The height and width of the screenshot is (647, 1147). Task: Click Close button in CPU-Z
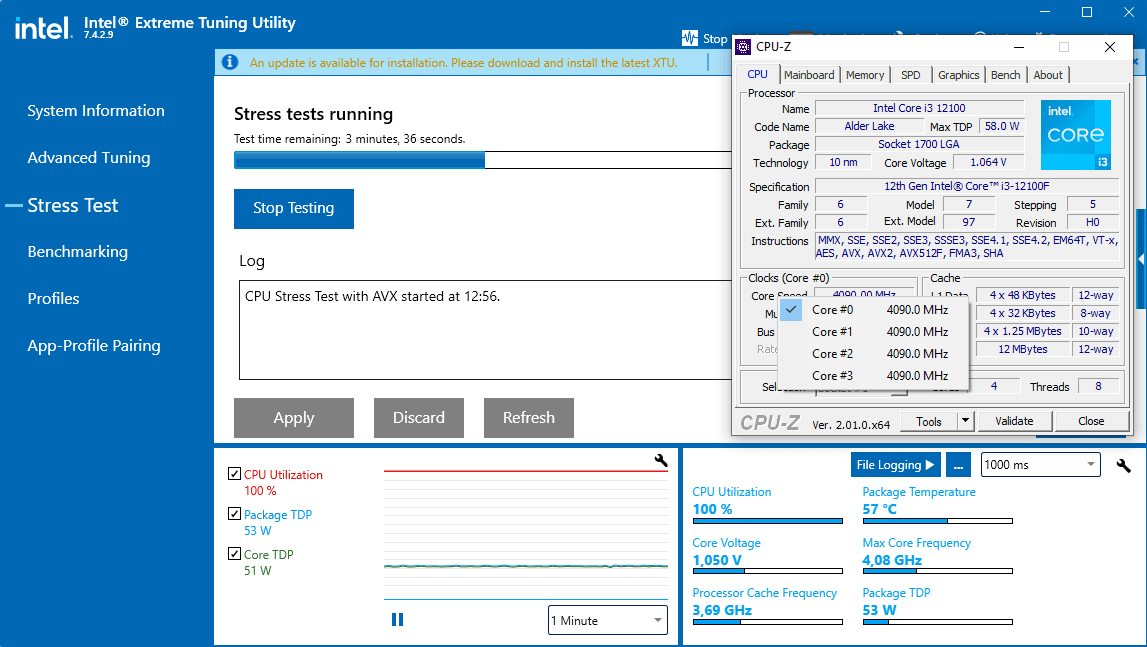[x=1091, y=422]
